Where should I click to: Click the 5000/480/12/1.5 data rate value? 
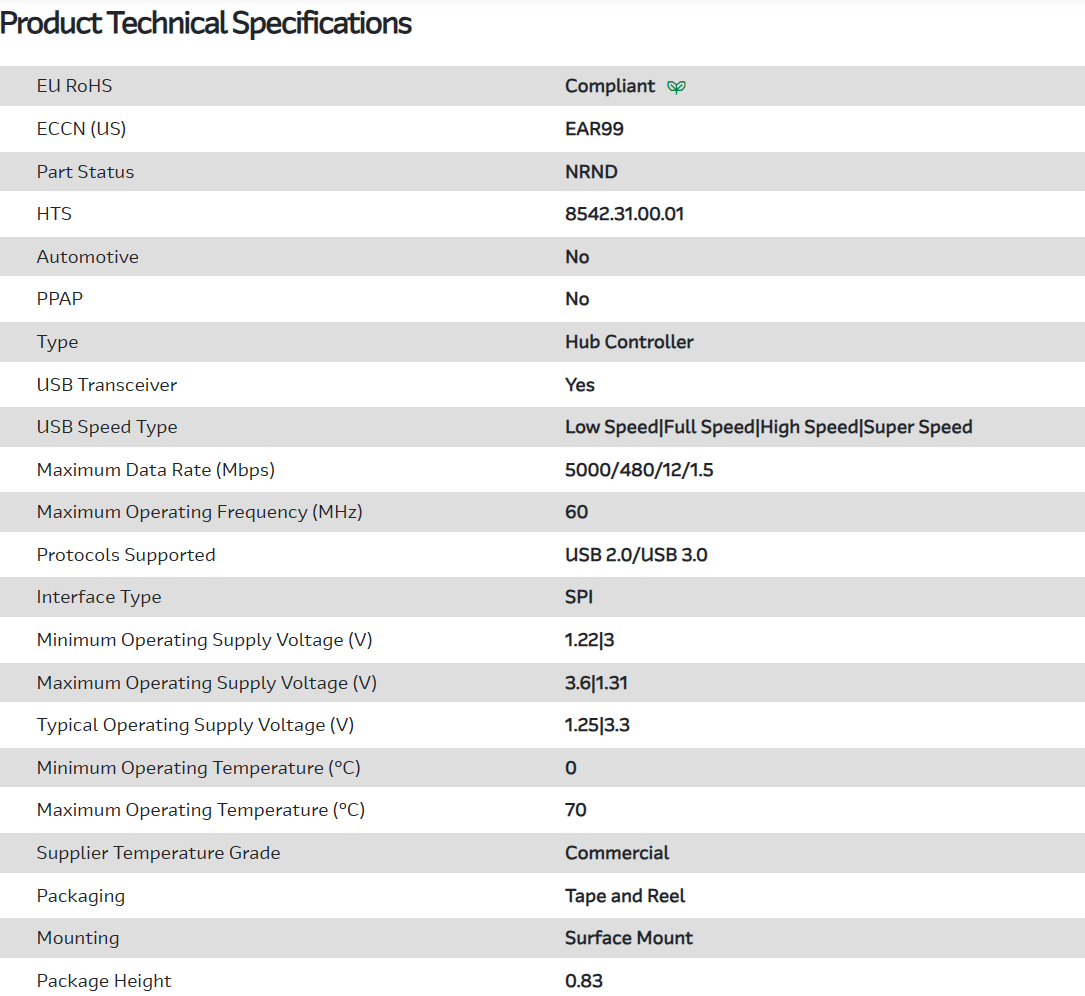coord(639,470)
